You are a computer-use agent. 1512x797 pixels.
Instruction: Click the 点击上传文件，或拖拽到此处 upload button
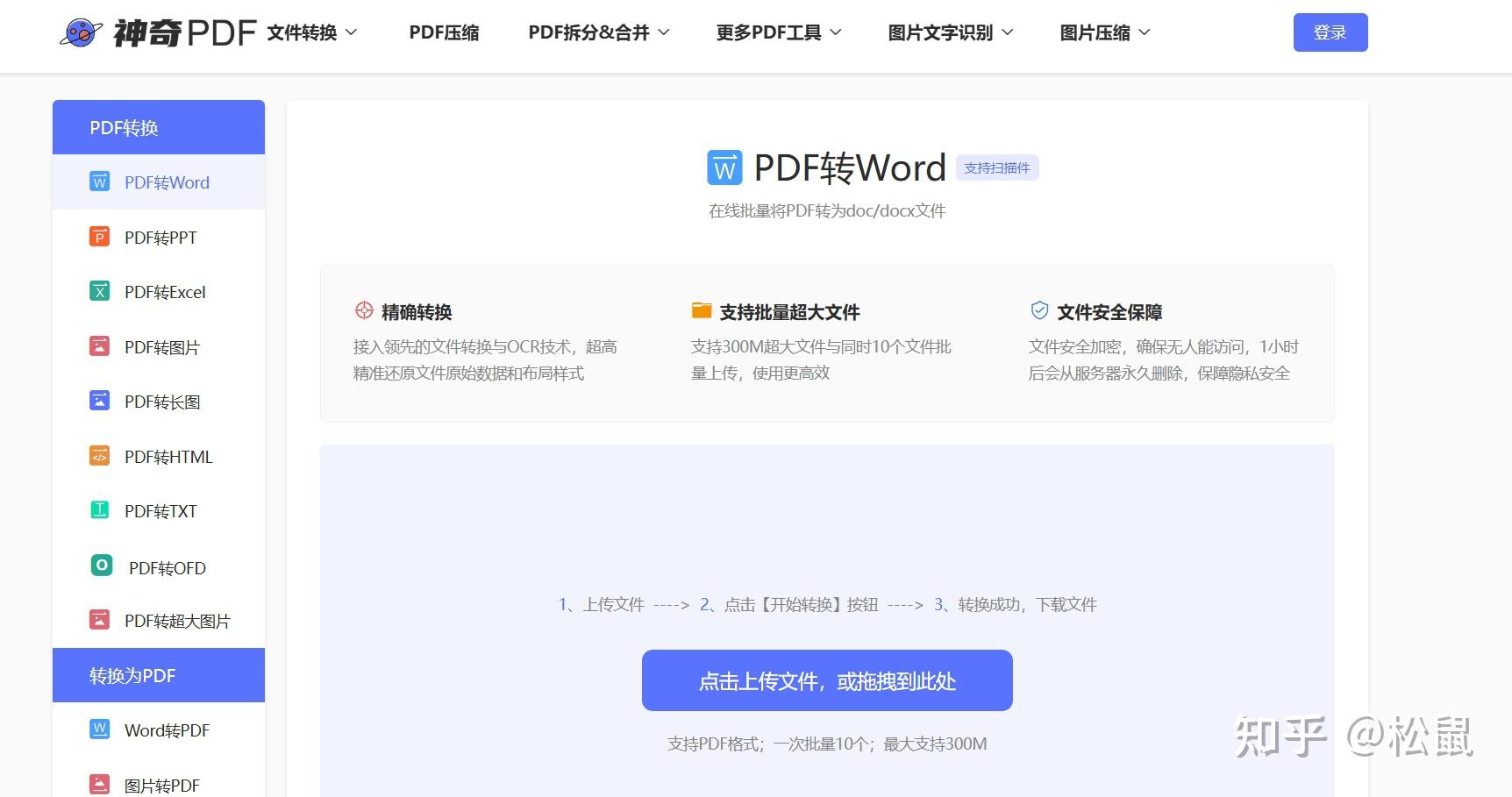coord(827,680)
